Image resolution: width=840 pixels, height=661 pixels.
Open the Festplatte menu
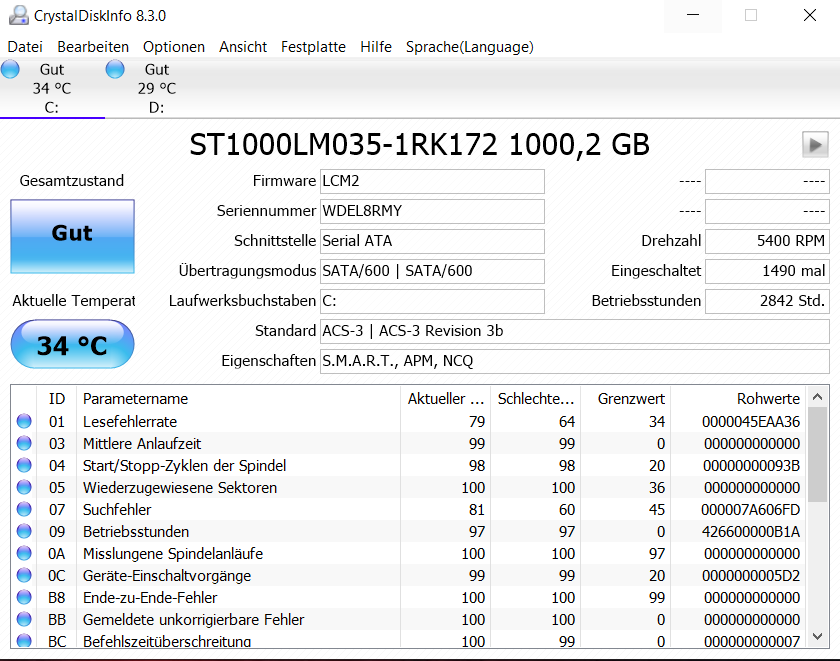click(x=313, y=47)
